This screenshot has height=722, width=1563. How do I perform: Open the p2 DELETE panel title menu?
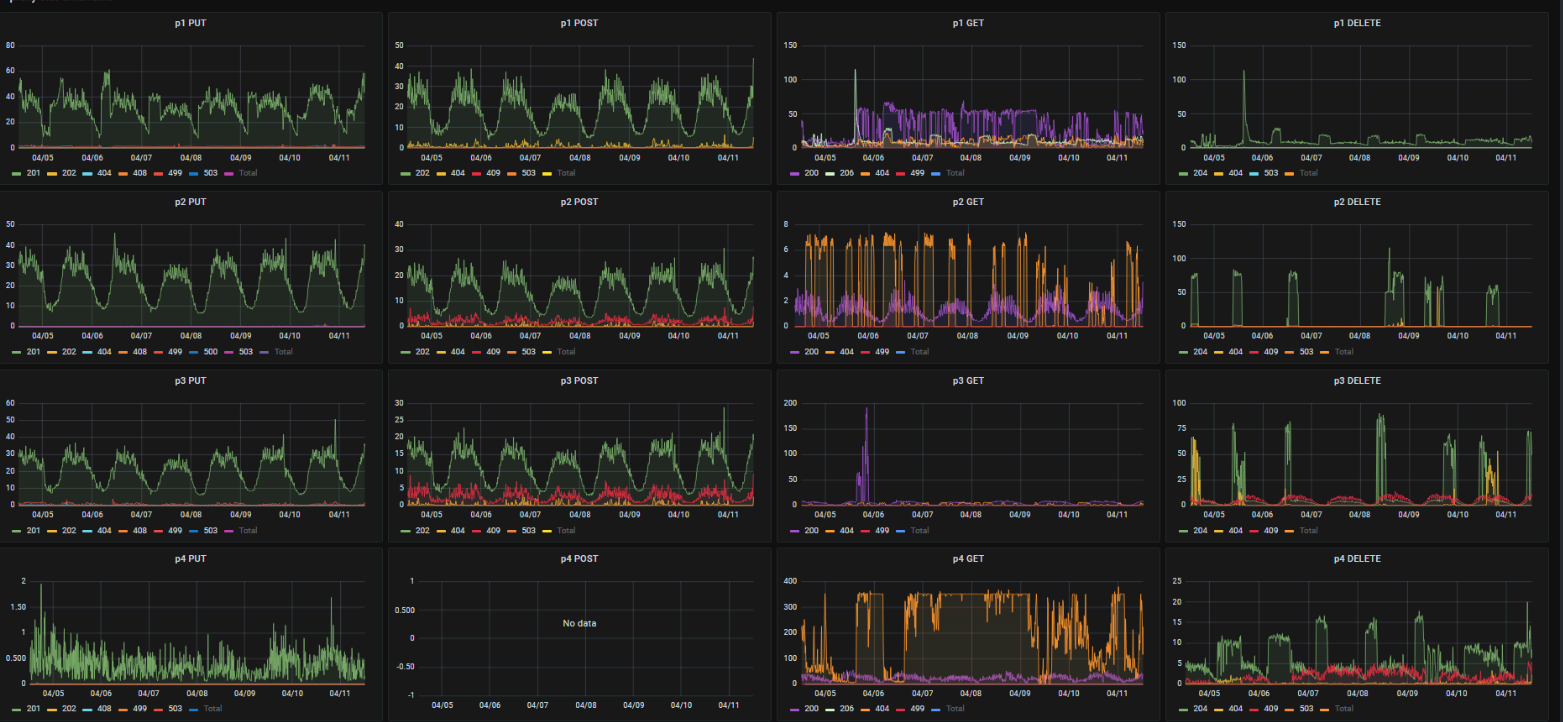coord(1357,201)
